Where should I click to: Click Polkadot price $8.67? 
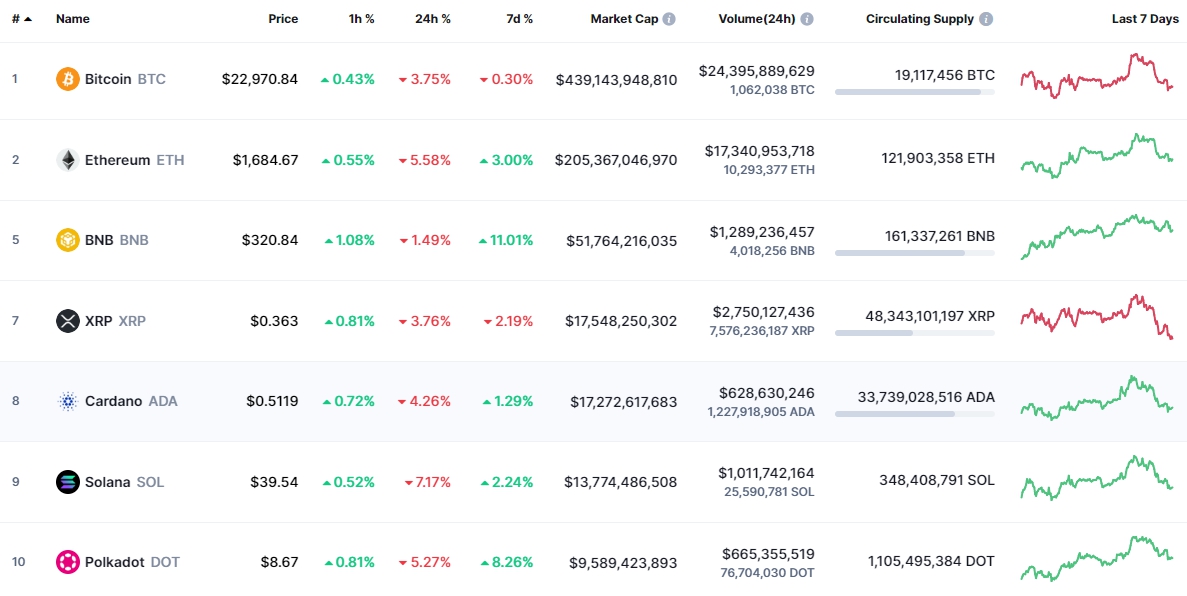tap(278, 562)
